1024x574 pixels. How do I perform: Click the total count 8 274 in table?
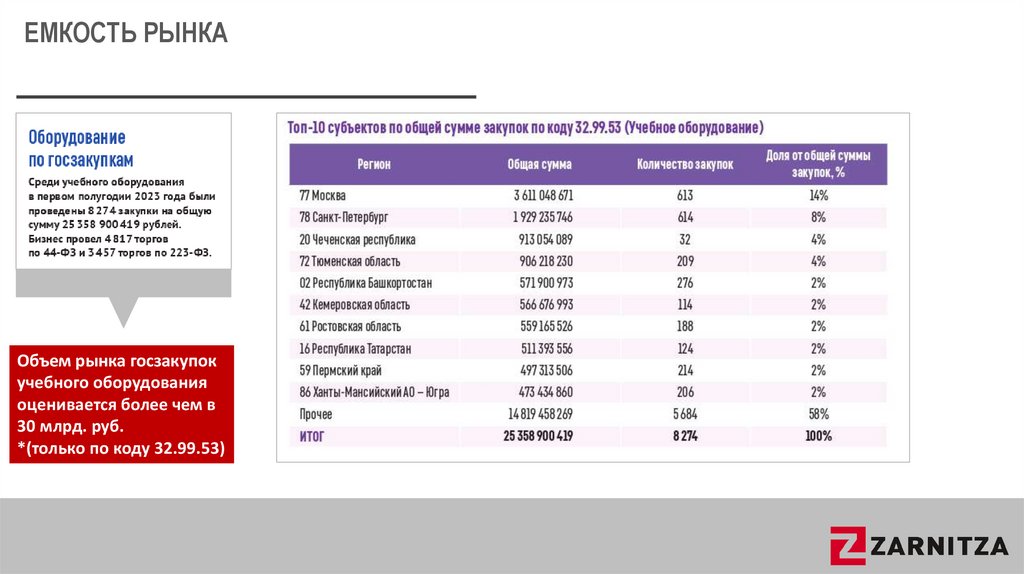point(685,436)
